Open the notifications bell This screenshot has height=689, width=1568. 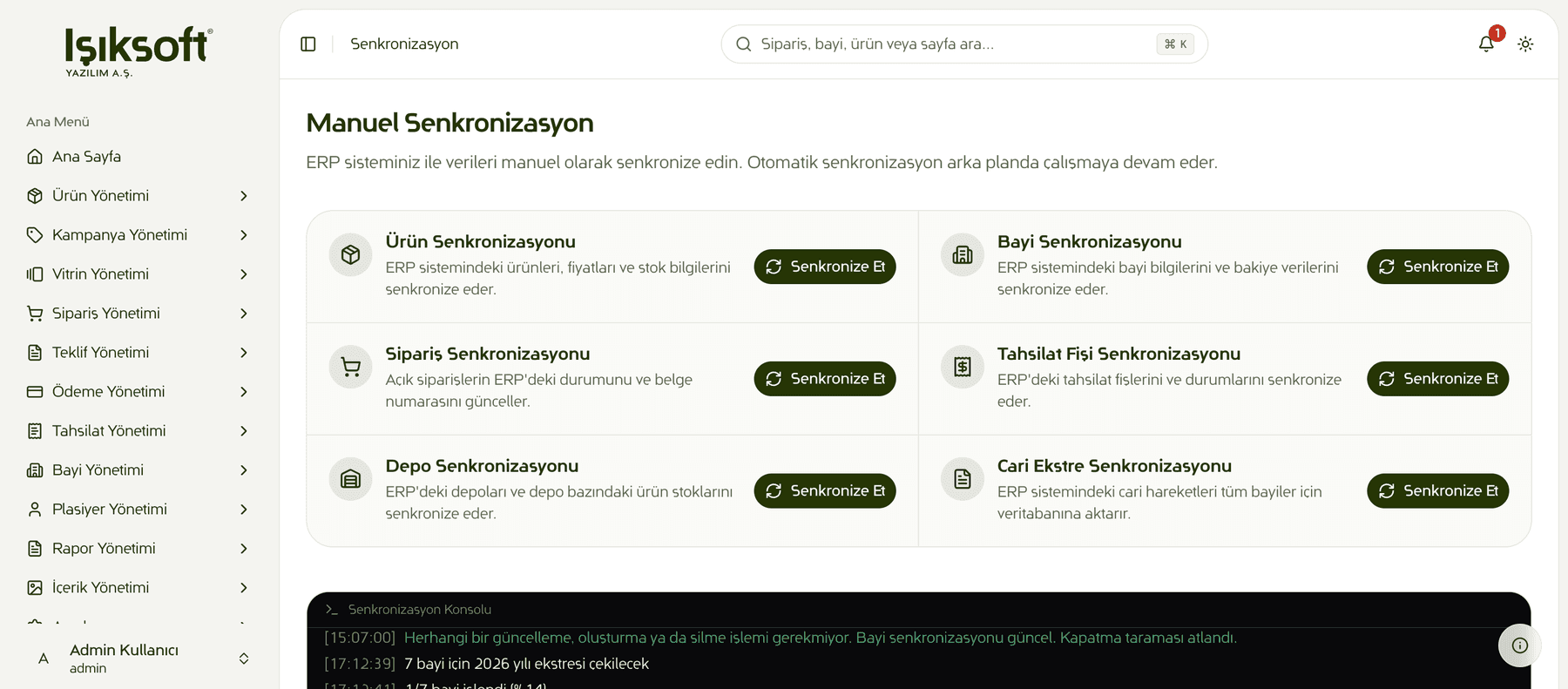tap(1486, 44)
